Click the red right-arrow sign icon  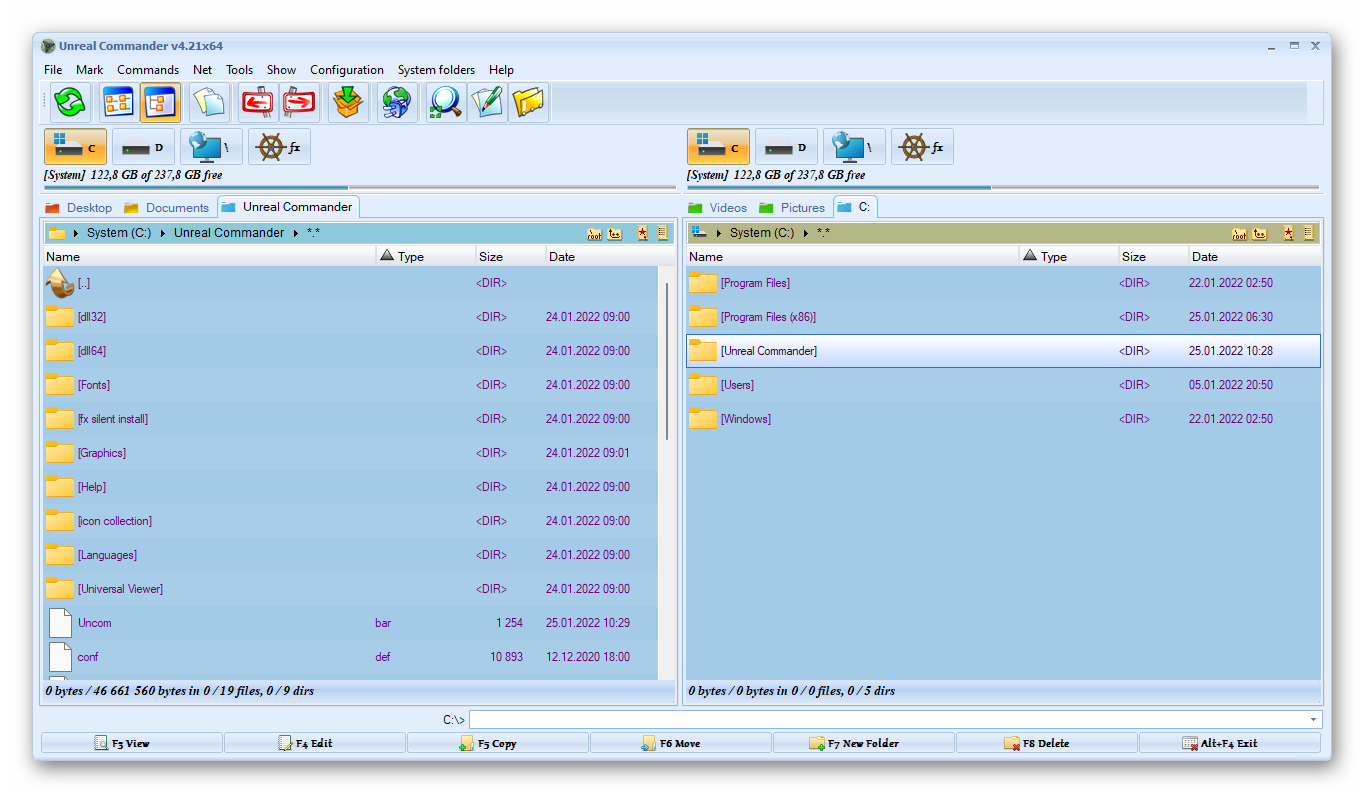pyautogui.click(x=299, y=102)
